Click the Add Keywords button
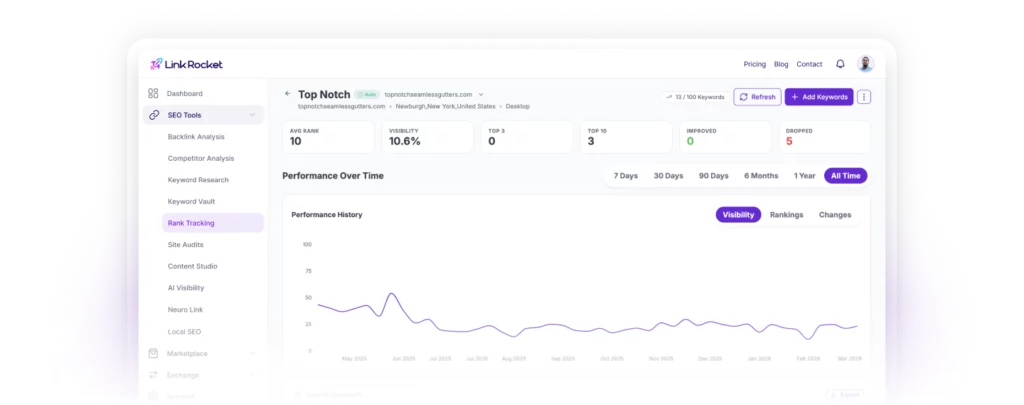This screenshot has height=405, width=1024. (819, 97)
